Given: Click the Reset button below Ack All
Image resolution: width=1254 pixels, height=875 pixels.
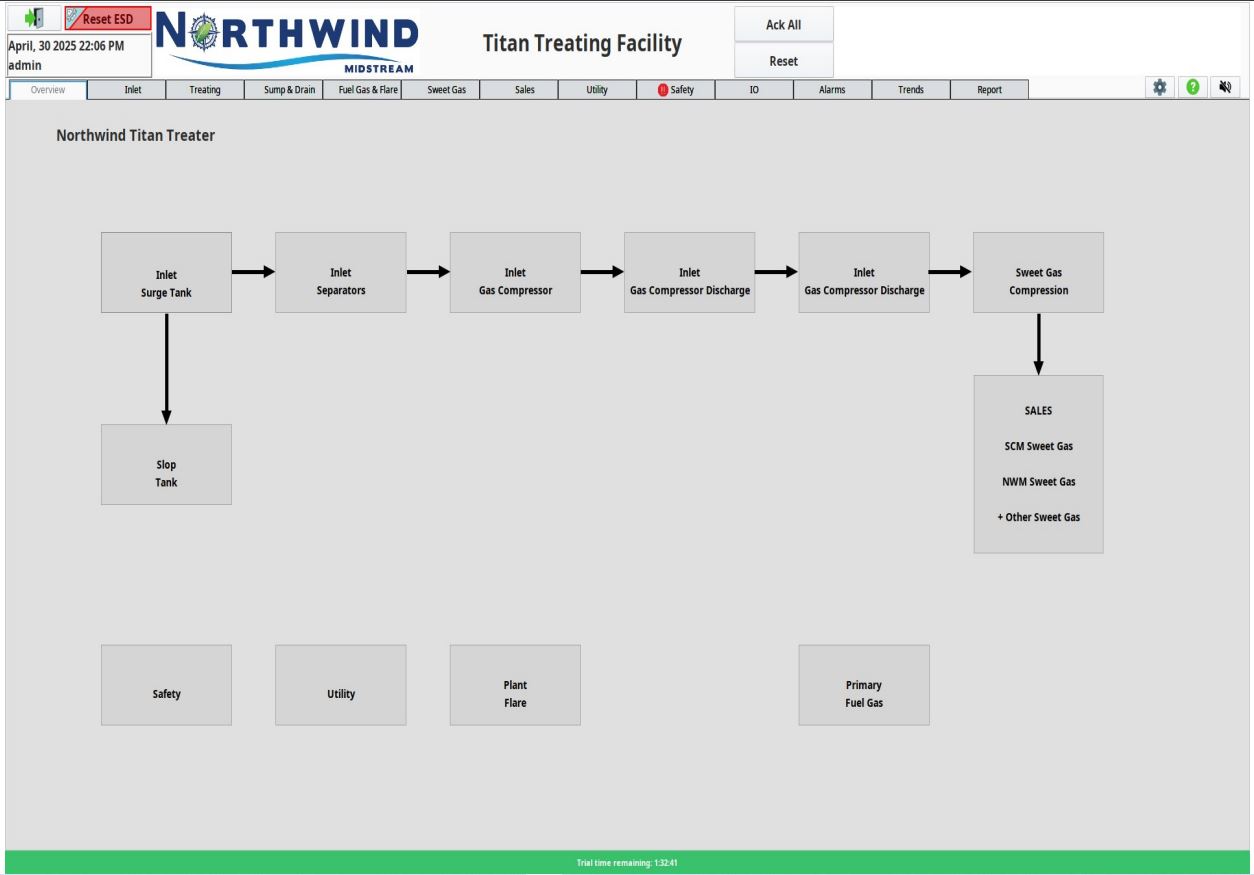Looking at the screenshot, I should tap(783, 61).
